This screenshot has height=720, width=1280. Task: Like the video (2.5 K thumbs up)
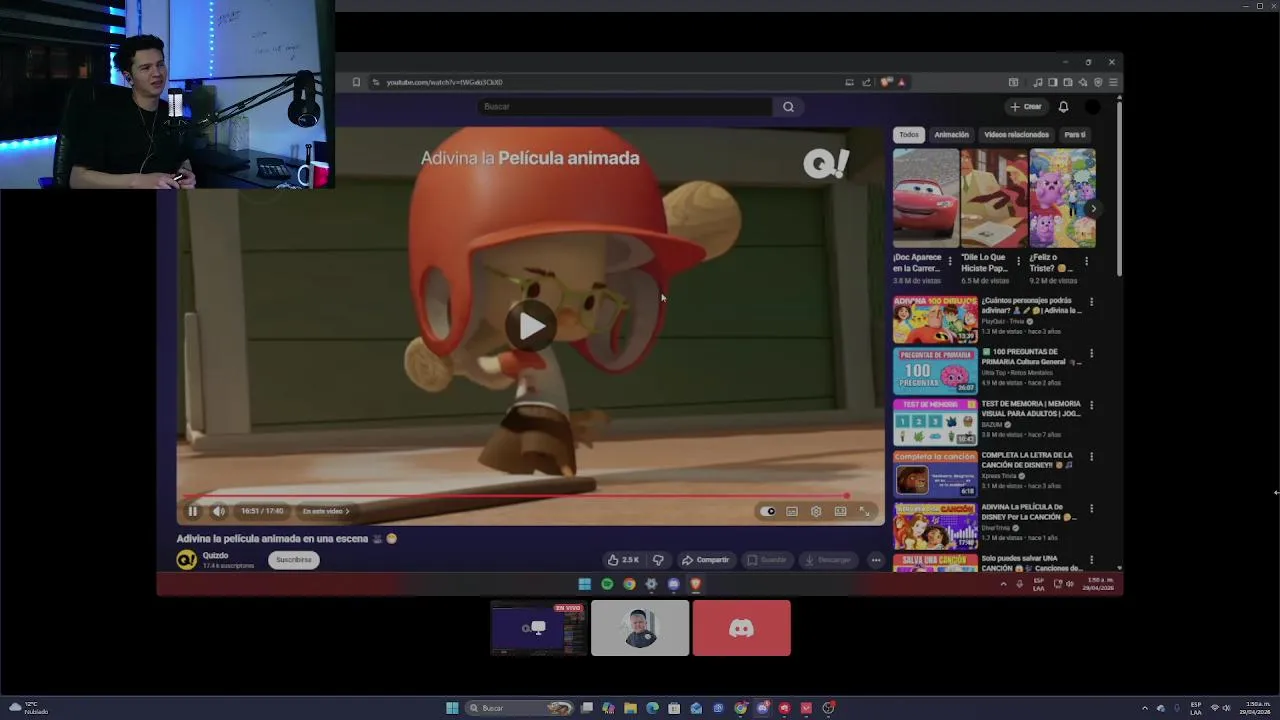tap(622, 560)
